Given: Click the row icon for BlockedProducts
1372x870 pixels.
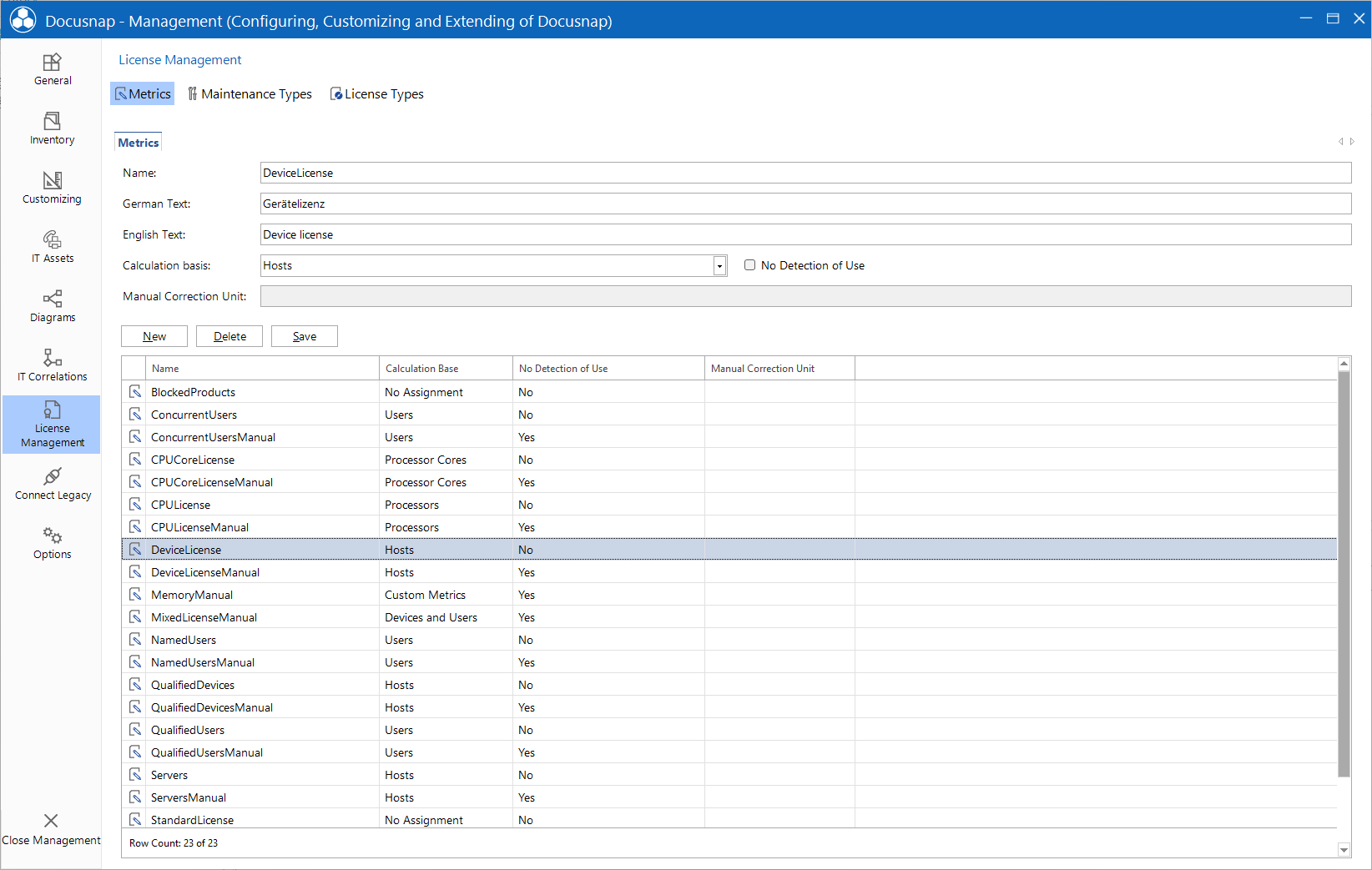Looking at the screenshot, I should coord(135,391).
